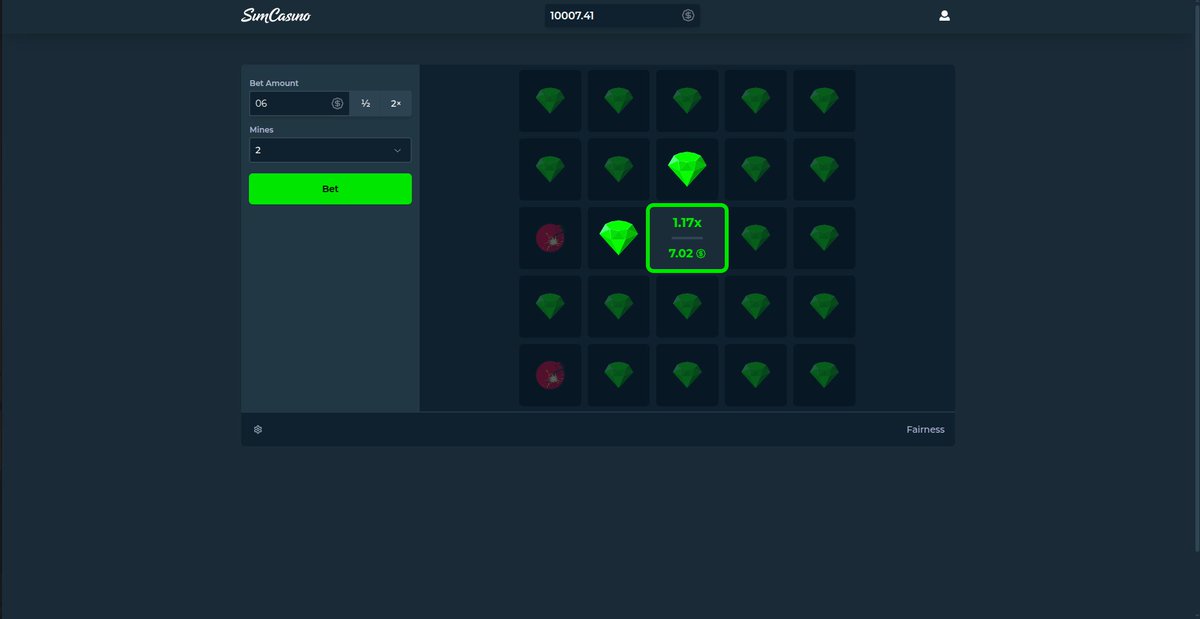Viewport: 1200px width, 619px height.
Task: Click the fourth gem tile in the fourth row
Action: click(x=756, y=306)
